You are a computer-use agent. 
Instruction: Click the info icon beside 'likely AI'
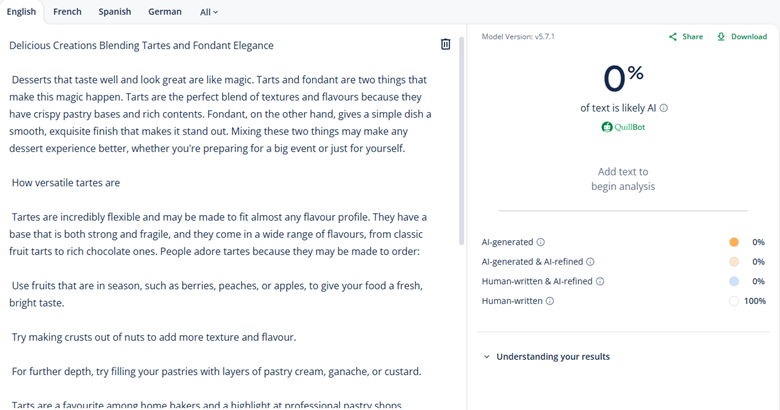pos(664,108)
